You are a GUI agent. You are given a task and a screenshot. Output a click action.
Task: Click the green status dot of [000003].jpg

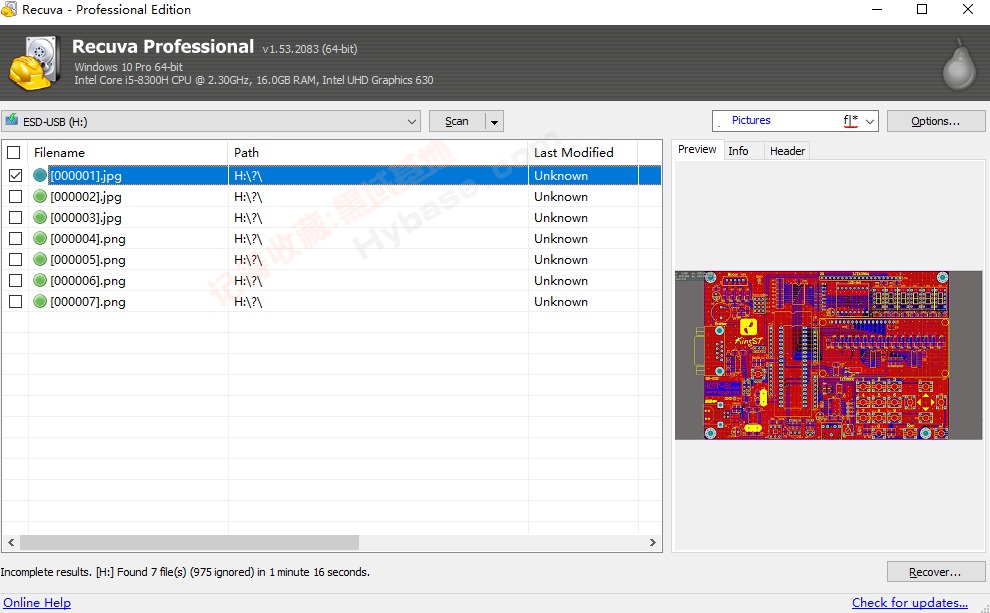pos(40,217)
